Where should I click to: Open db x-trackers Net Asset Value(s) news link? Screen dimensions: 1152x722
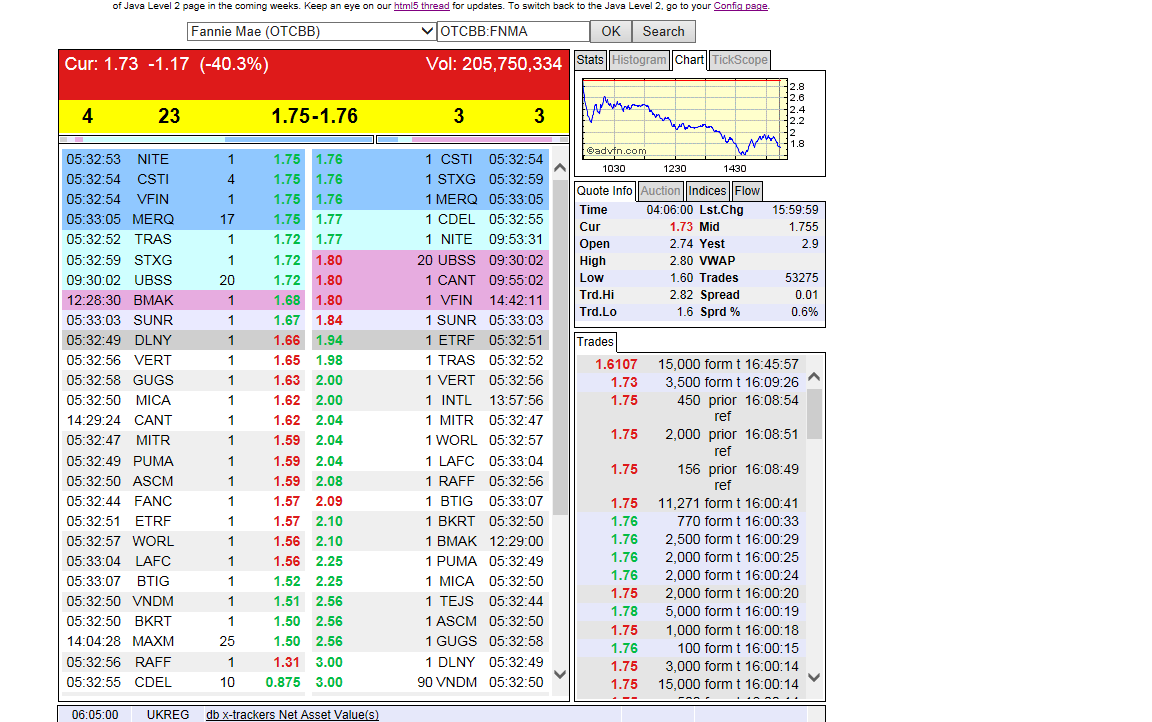[292, 715]
